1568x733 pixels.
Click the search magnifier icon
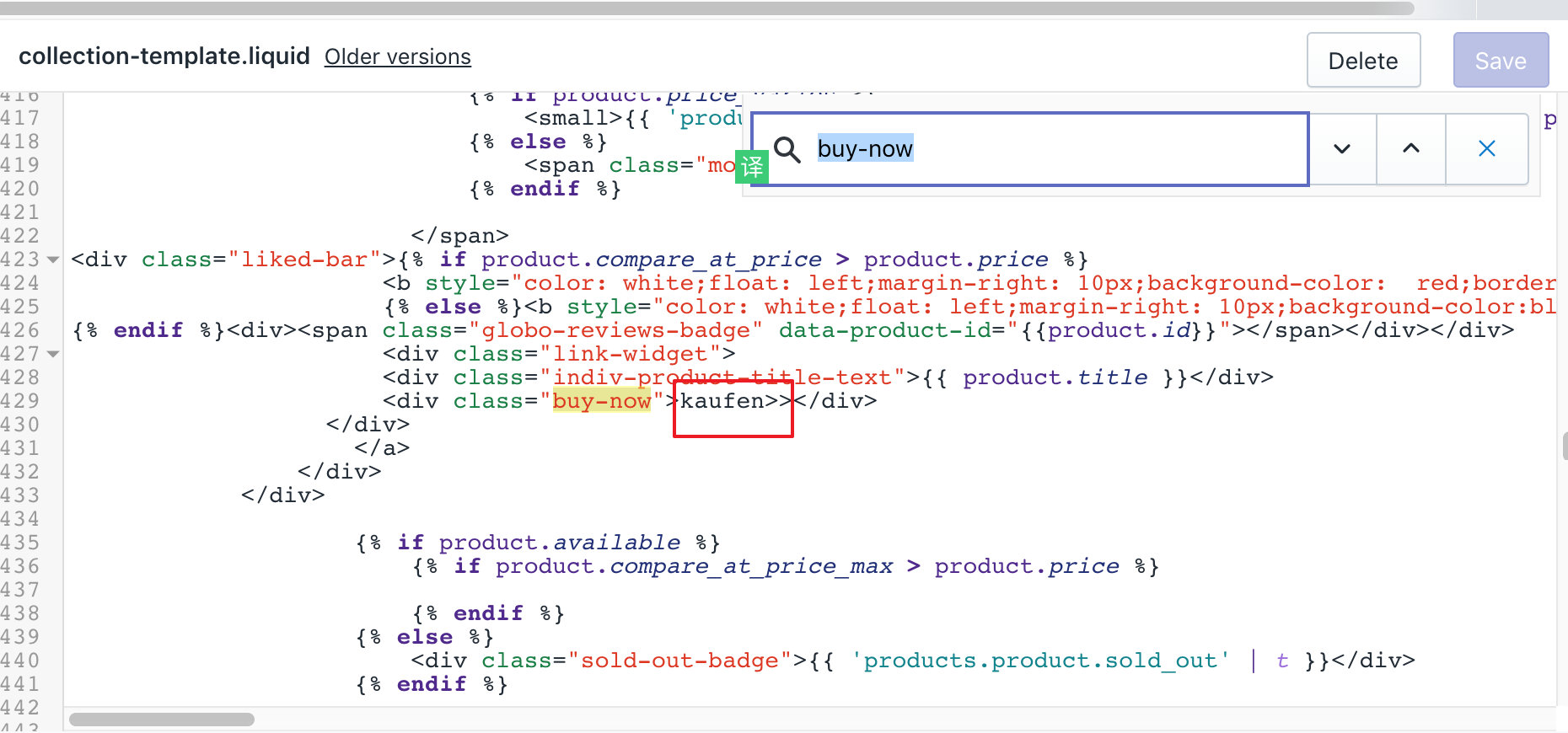coord(787,149)
